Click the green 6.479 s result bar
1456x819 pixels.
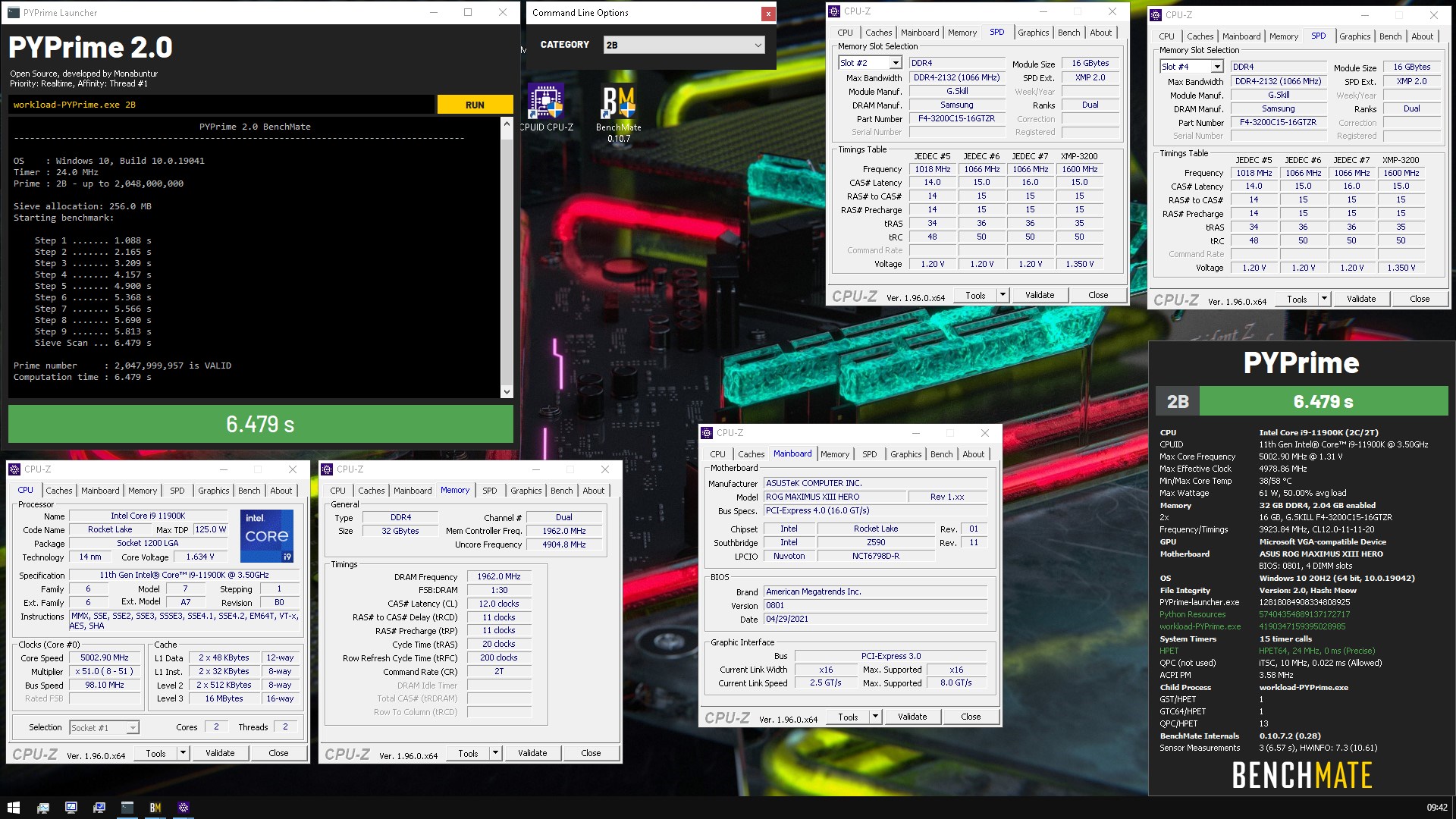[260, 424]
